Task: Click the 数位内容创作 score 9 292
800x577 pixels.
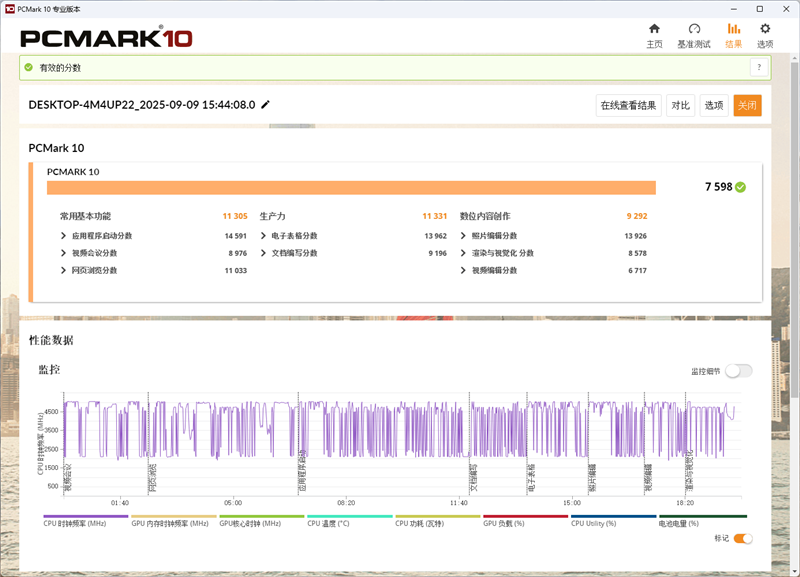Action: (x=637, y=216)
